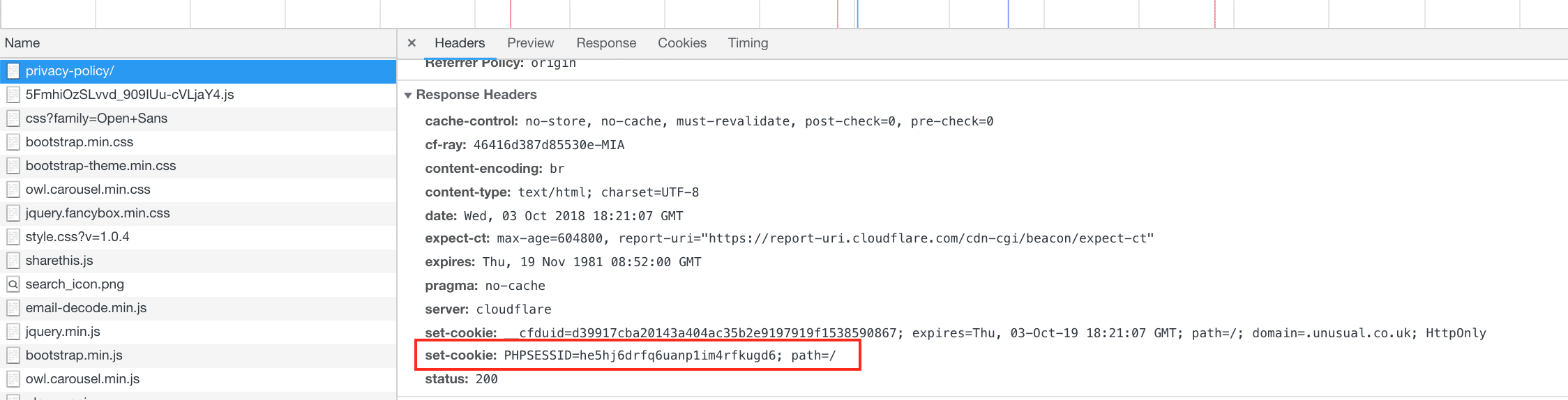Select the bootstrap-theme.min.css request
This screenshot has height=400, width=1568.
point(100,166)
